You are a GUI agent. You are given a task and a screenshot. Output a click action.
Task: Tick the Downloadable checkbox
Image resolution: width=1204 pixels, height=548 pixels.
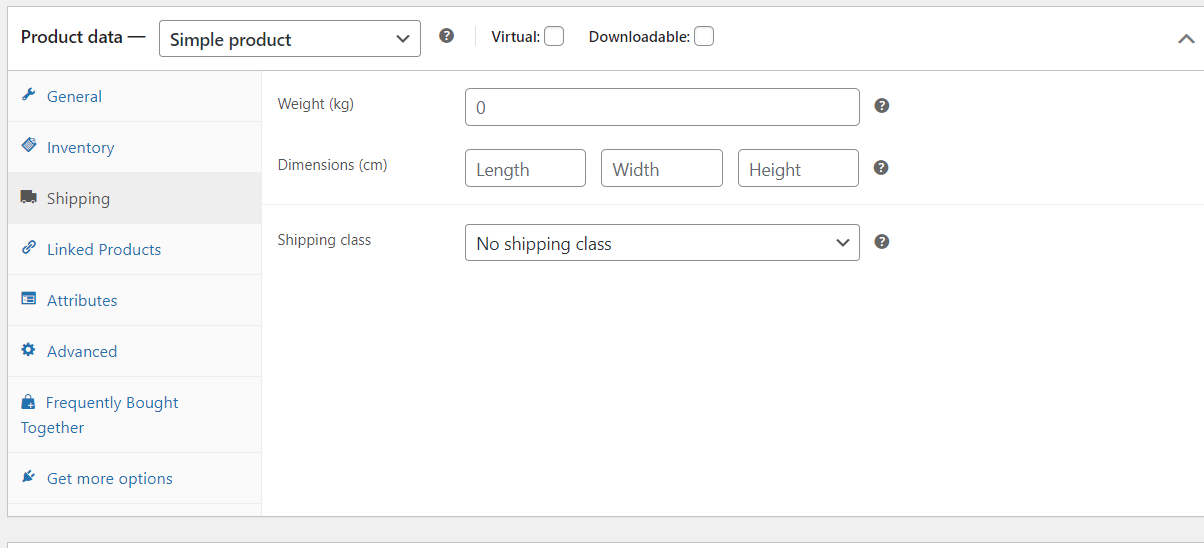(704, 37)
